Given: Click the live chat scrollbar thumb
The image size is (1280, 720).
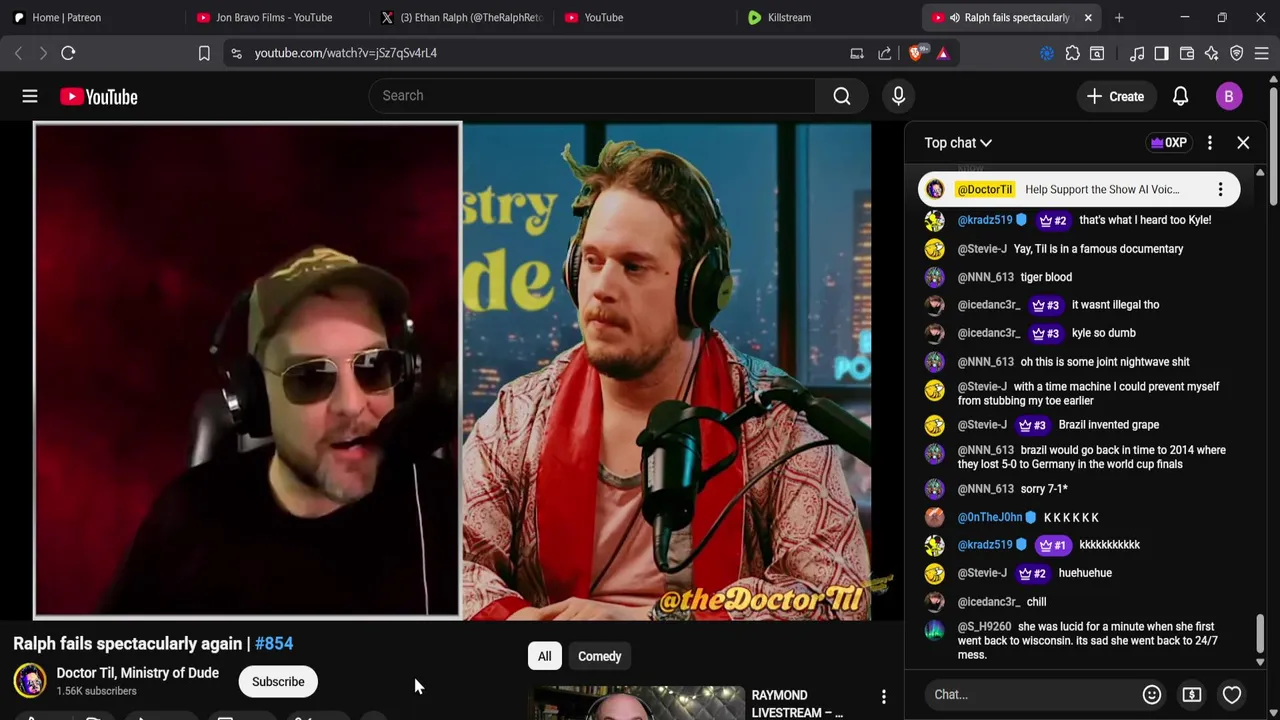Looking at the screenshot, I should click(x=1260, y=632).
